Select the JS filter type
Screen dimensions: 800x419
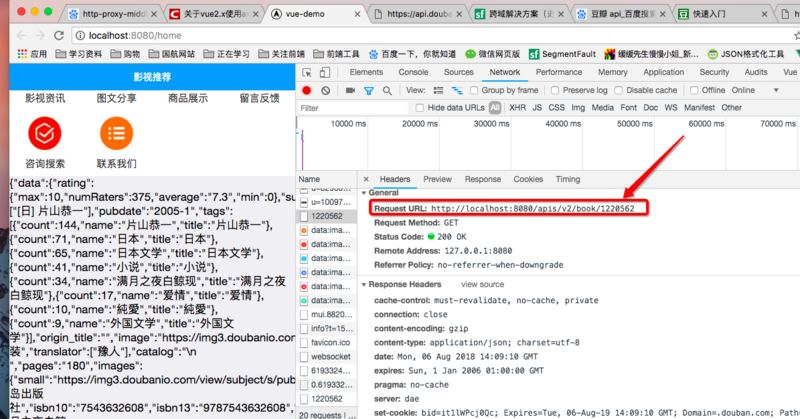(537, 108)
